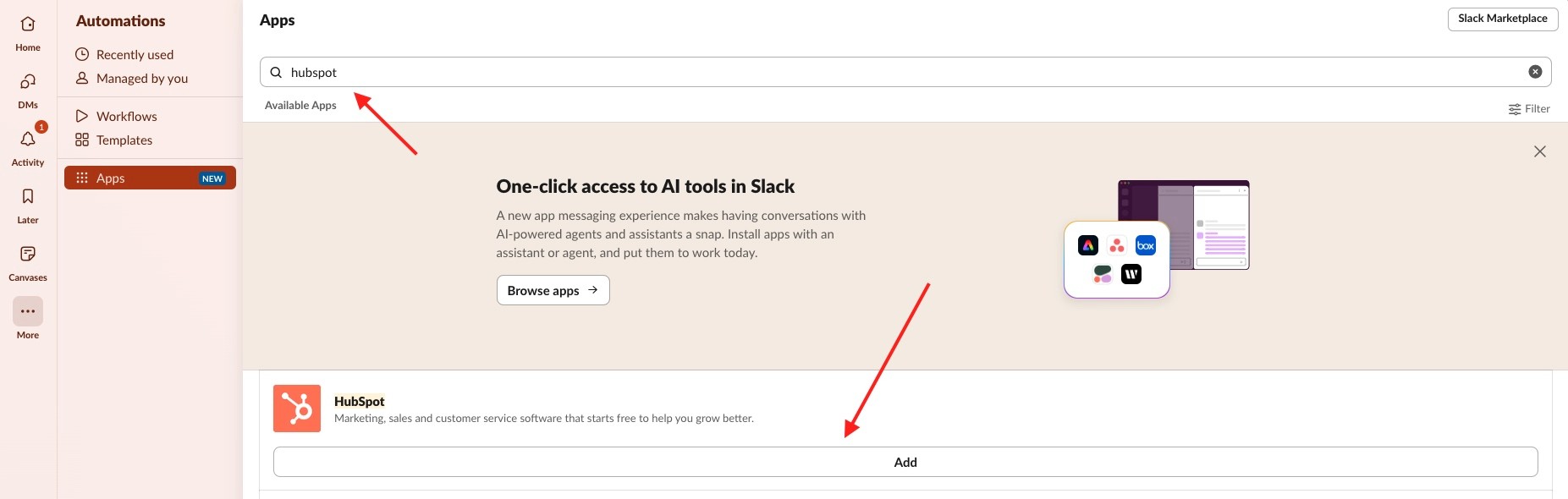This screenshot has height=499, width=1568.
Task: Click the Browse apps button
Action: pos(553,290)
